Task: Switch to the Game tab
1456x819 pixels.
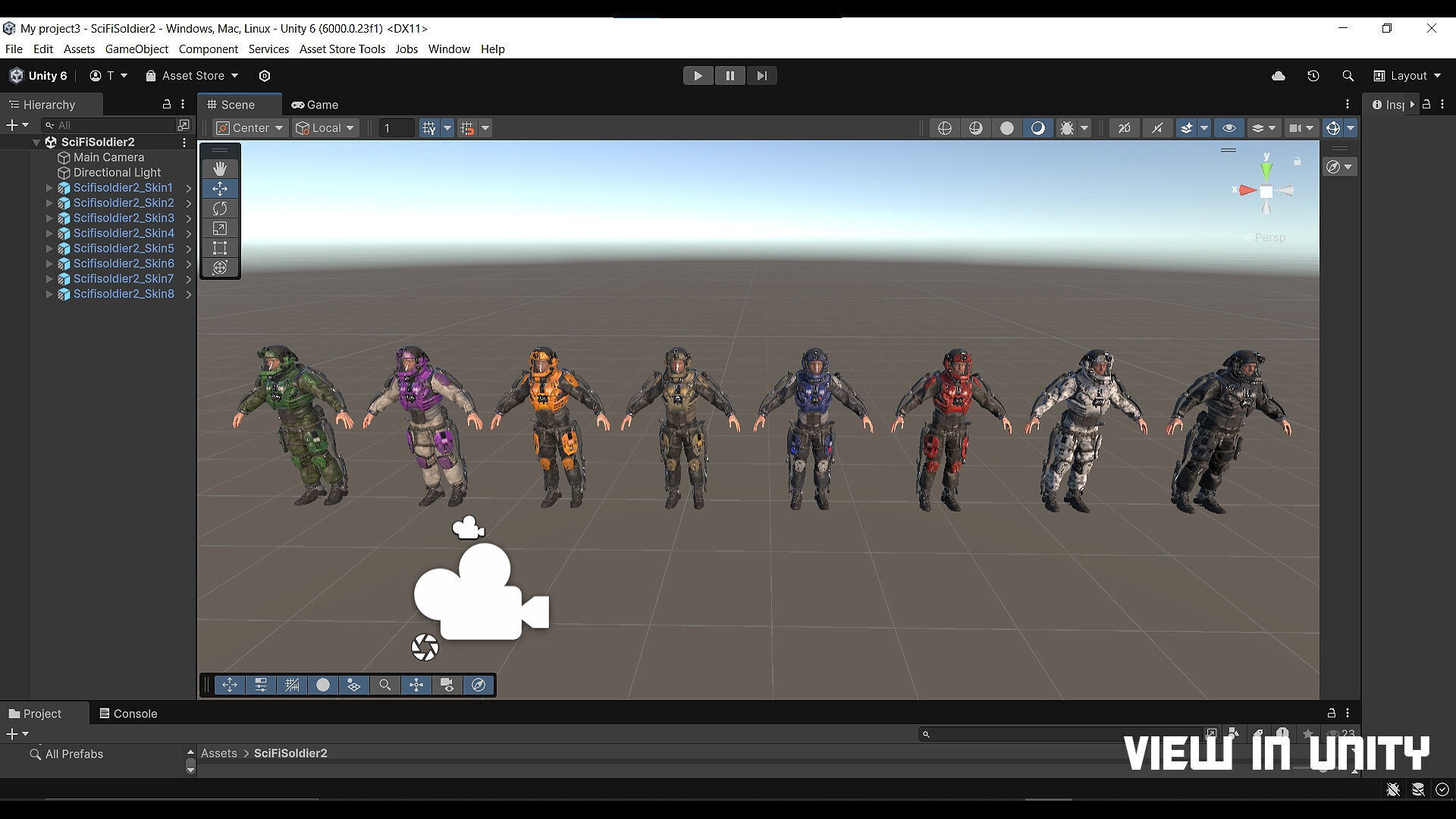Action: point(315,105)
